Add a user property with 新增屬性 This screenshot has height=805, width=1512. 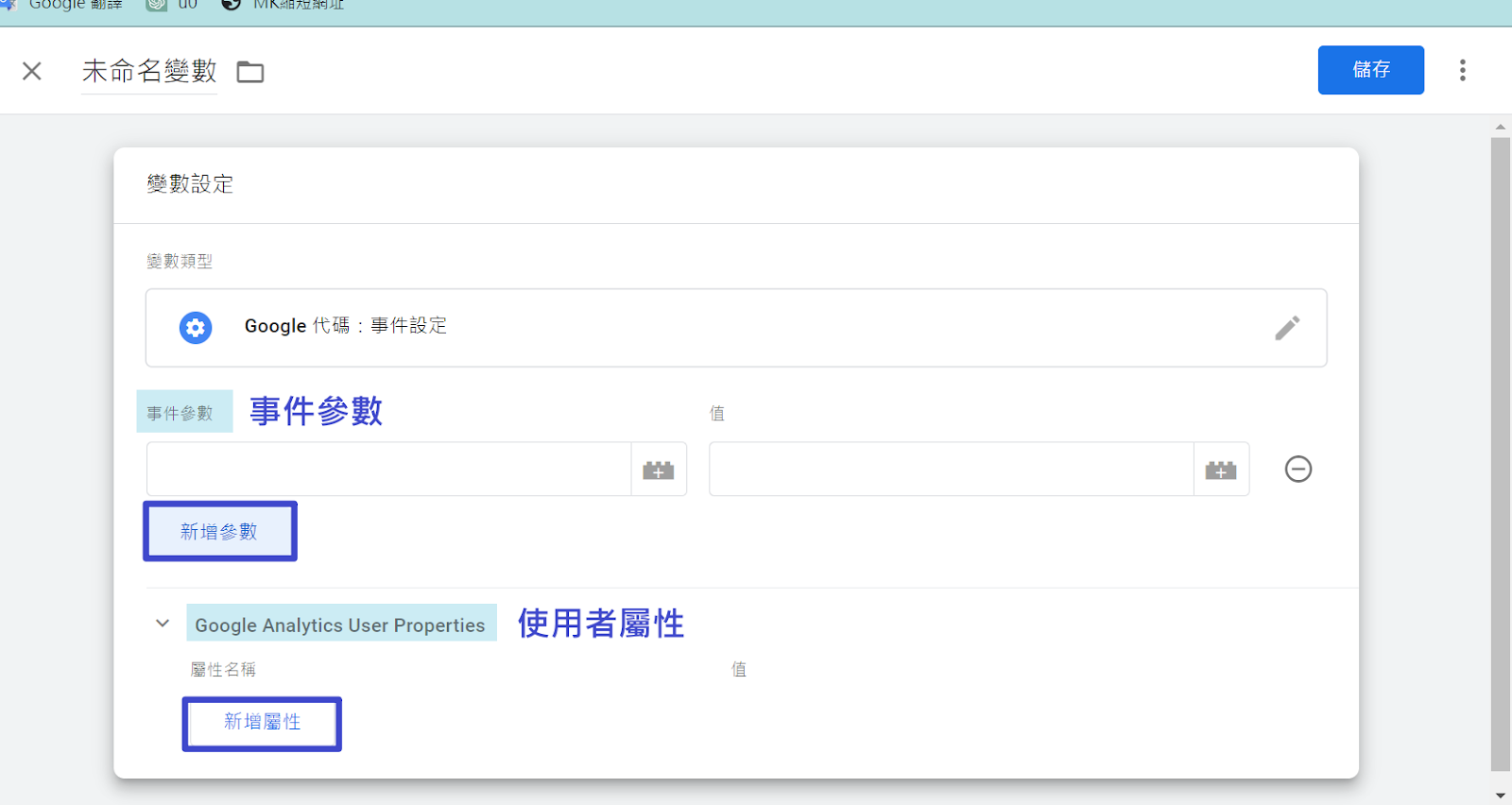tap(262, 724)
